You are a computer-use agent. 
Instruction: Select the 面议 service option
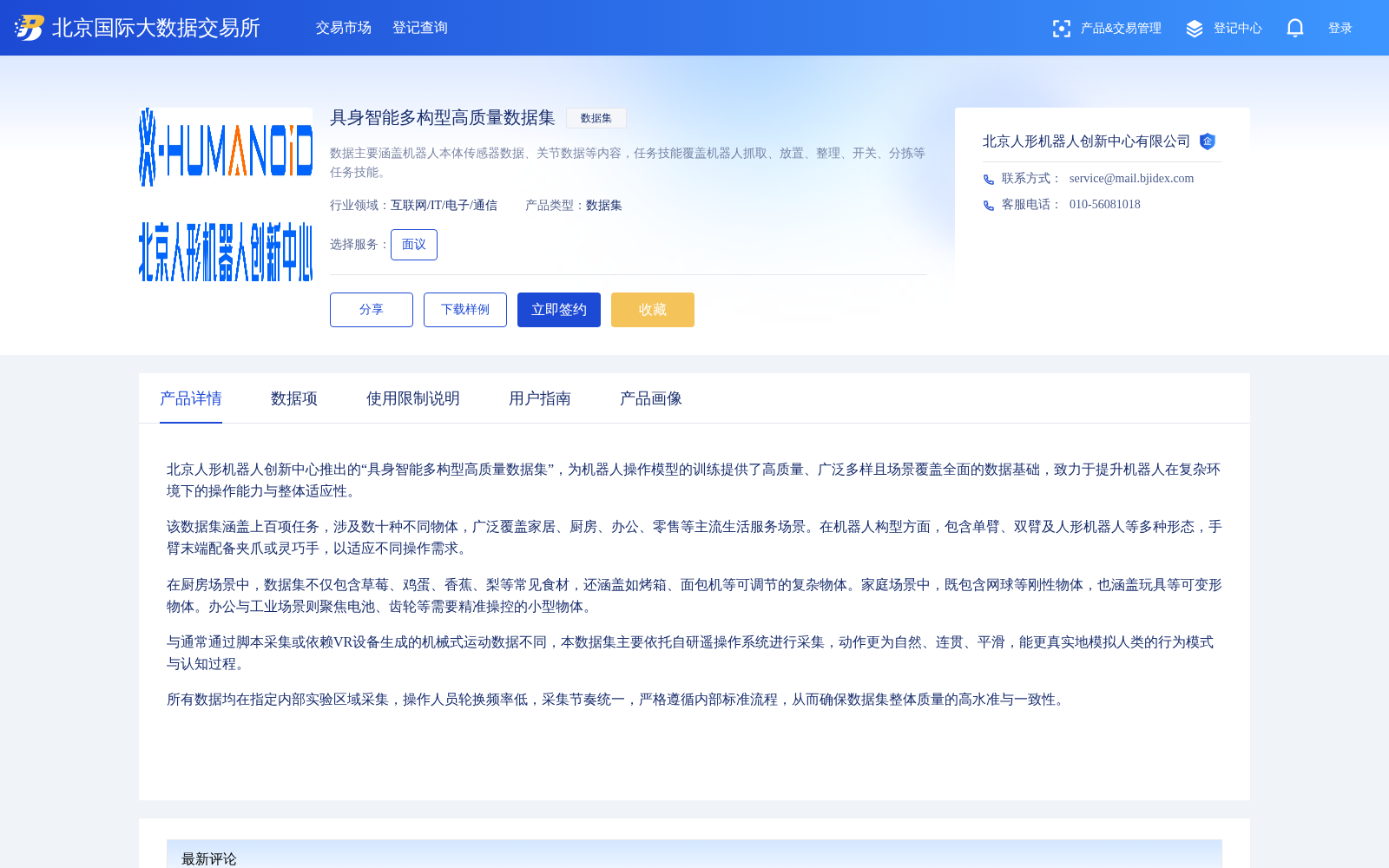(x=414, y=245)
